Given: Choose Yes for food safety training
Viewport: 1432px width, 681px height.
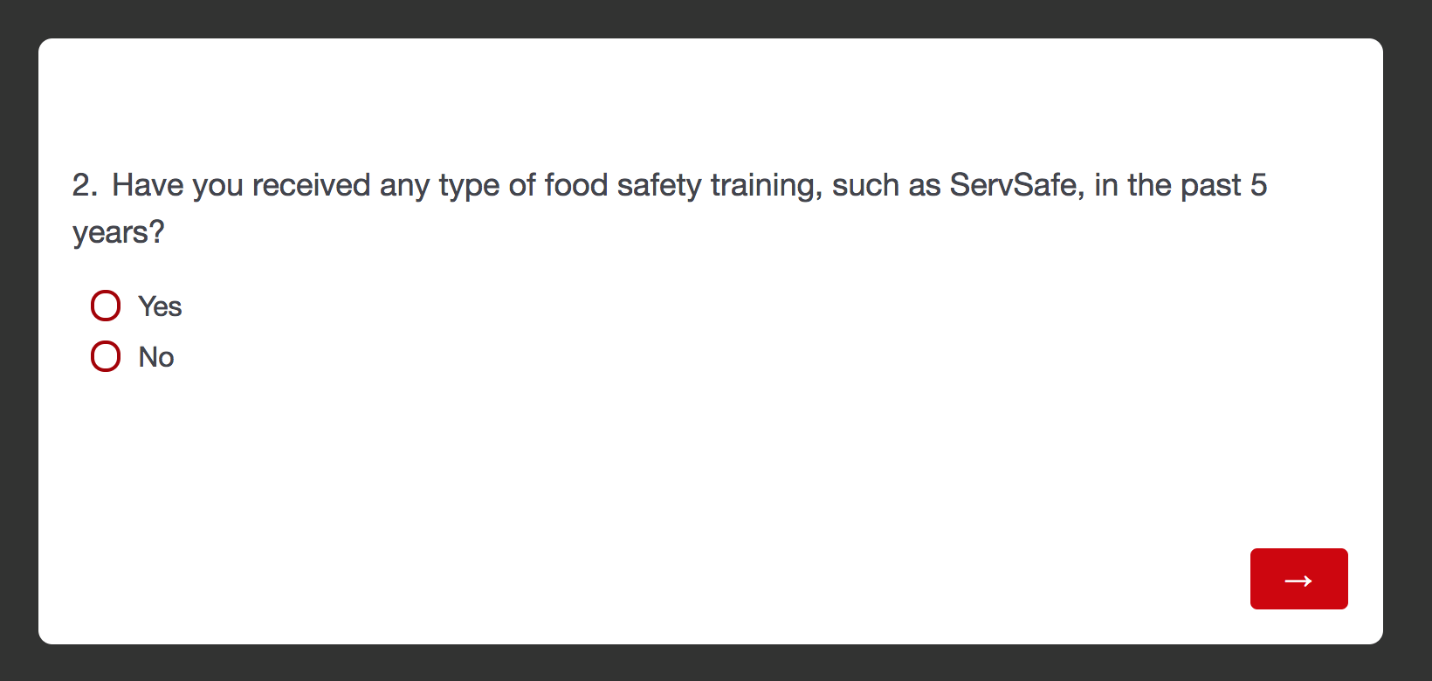Looking at the screenshot, I should (x=106, y=306).
